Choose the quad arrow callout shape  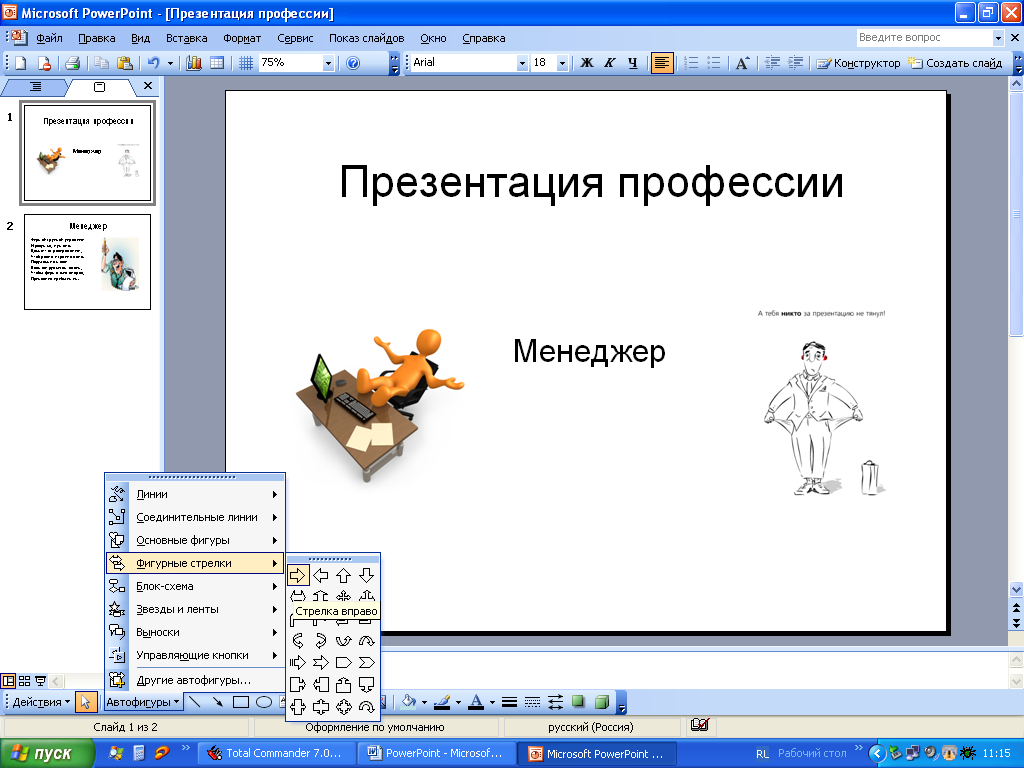click(344, 707)
